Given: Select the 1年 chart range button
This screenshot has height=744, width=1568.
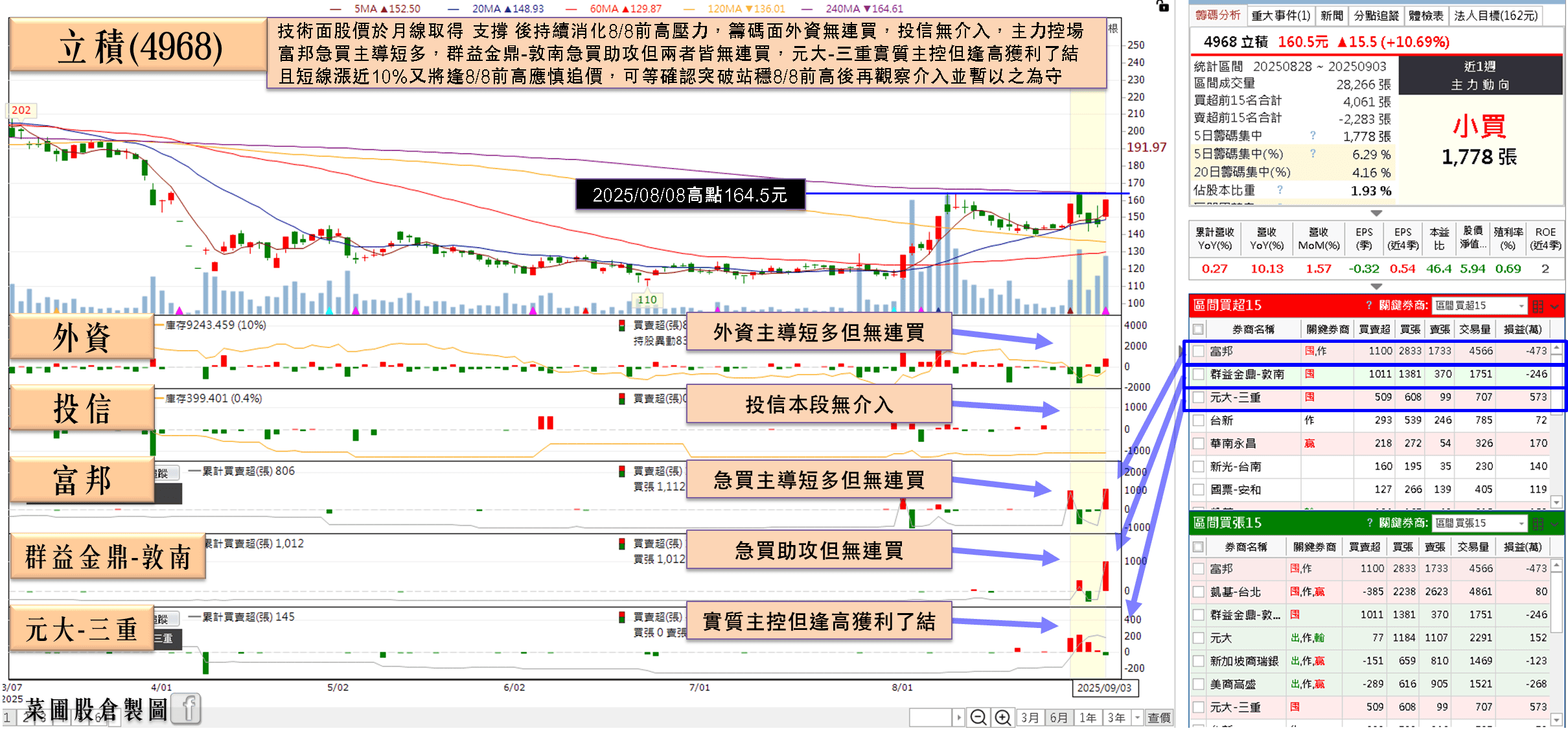Looking at the screenshot, I should pyautogui.click(x=1087, y=717).
